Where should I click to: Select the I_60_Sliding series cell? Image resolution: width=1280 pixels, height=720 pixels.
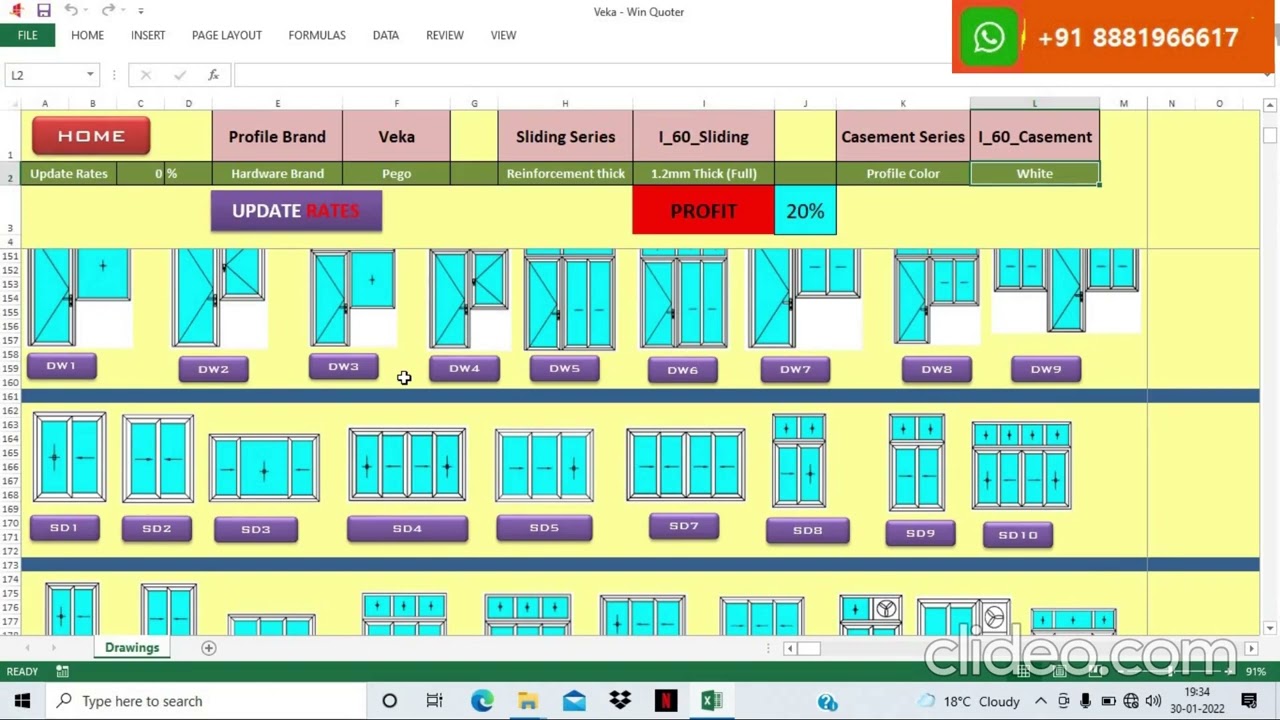click(703, 137)
